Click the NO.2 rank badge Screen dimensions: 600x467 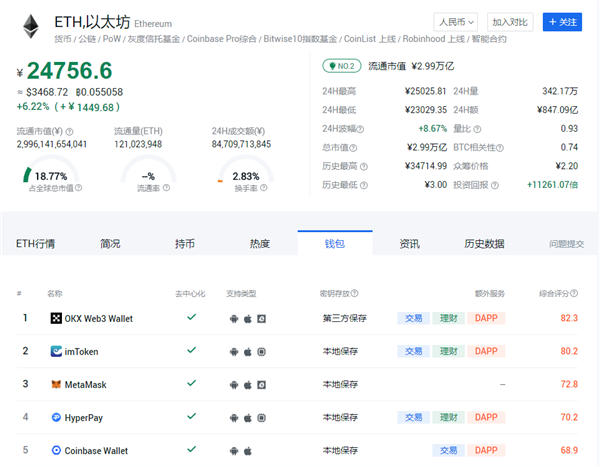[342, 66]
